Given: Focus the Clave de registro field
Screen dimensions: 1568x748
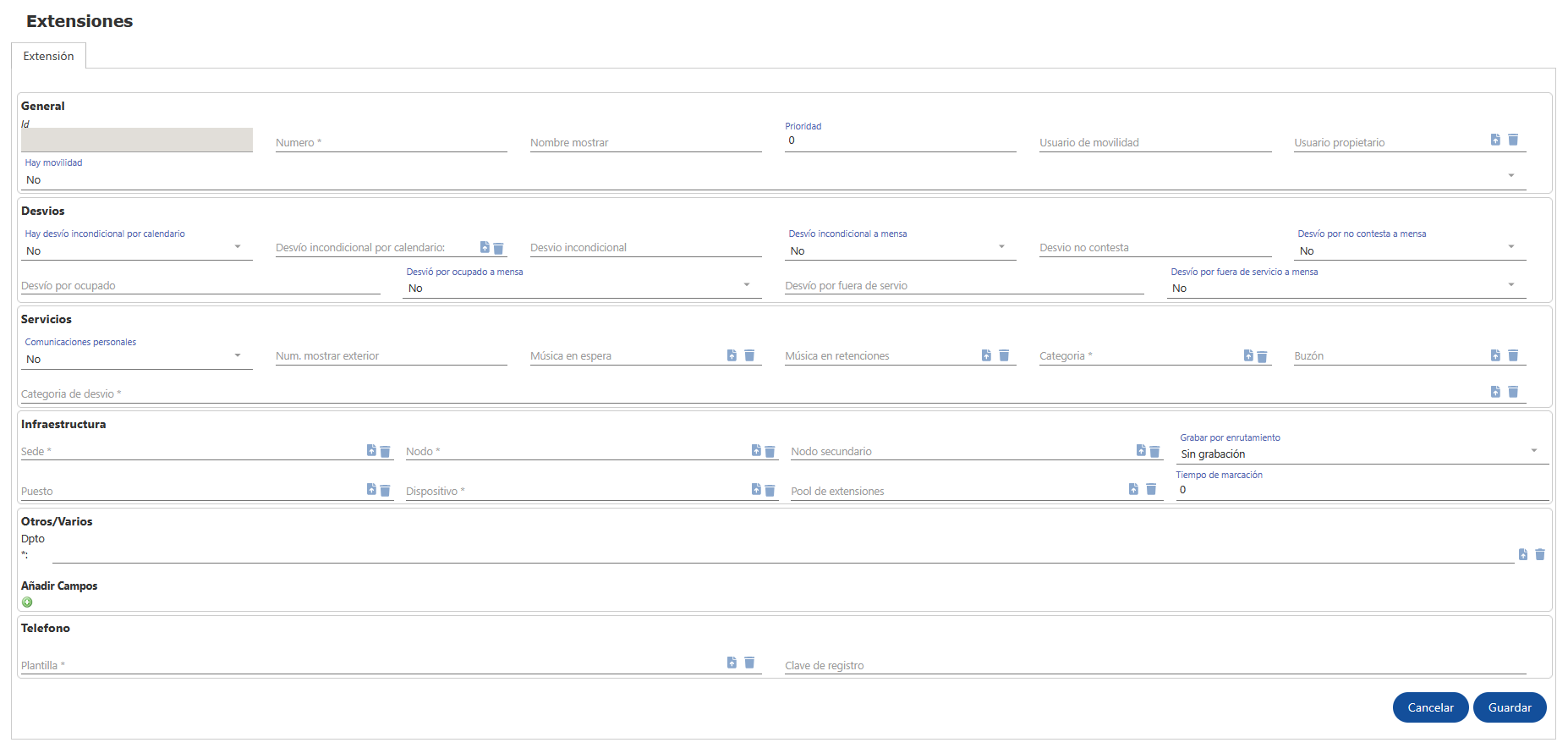Looking at the screenshot, I should coord(1155,665).
